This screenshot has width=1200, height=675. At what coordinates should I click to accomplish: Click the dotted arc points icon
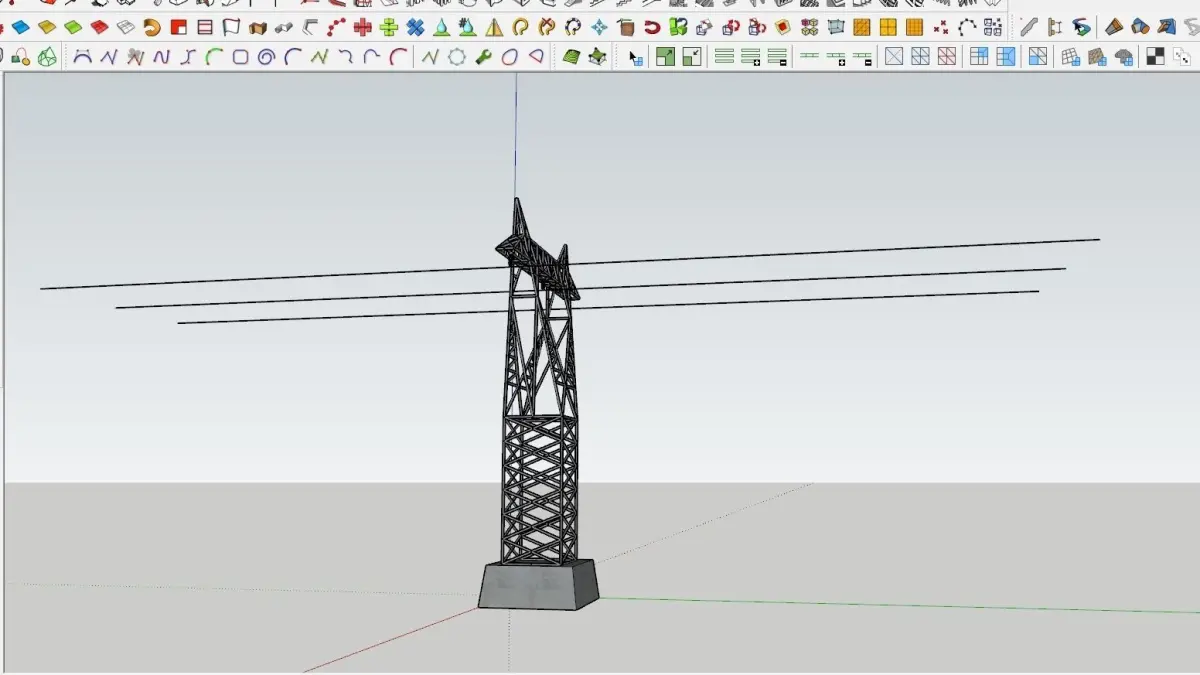pyautogui.click(x=967, y=27)
